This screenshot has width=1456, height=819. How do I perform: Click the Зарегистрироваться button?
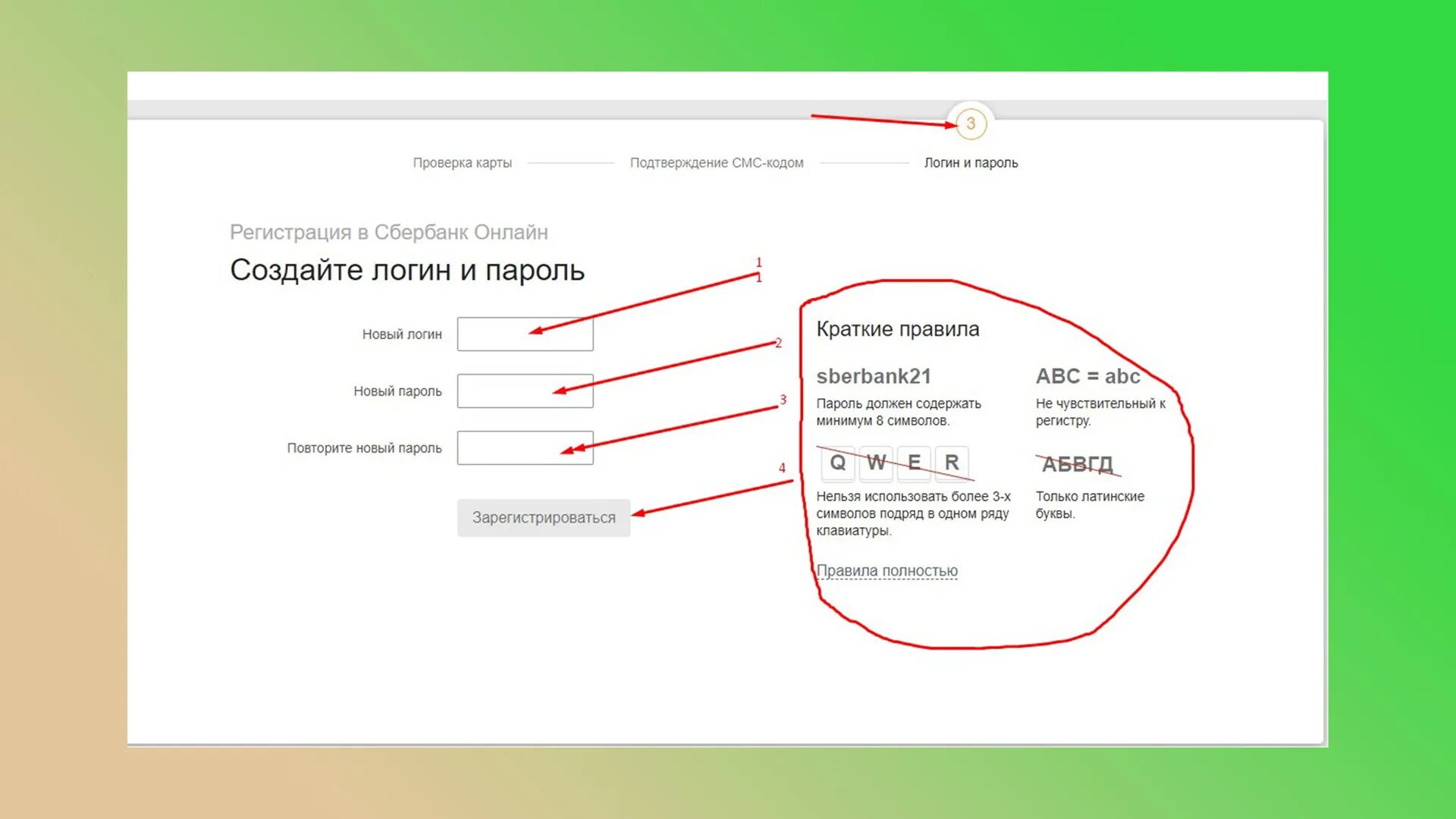tap(544, 518)
